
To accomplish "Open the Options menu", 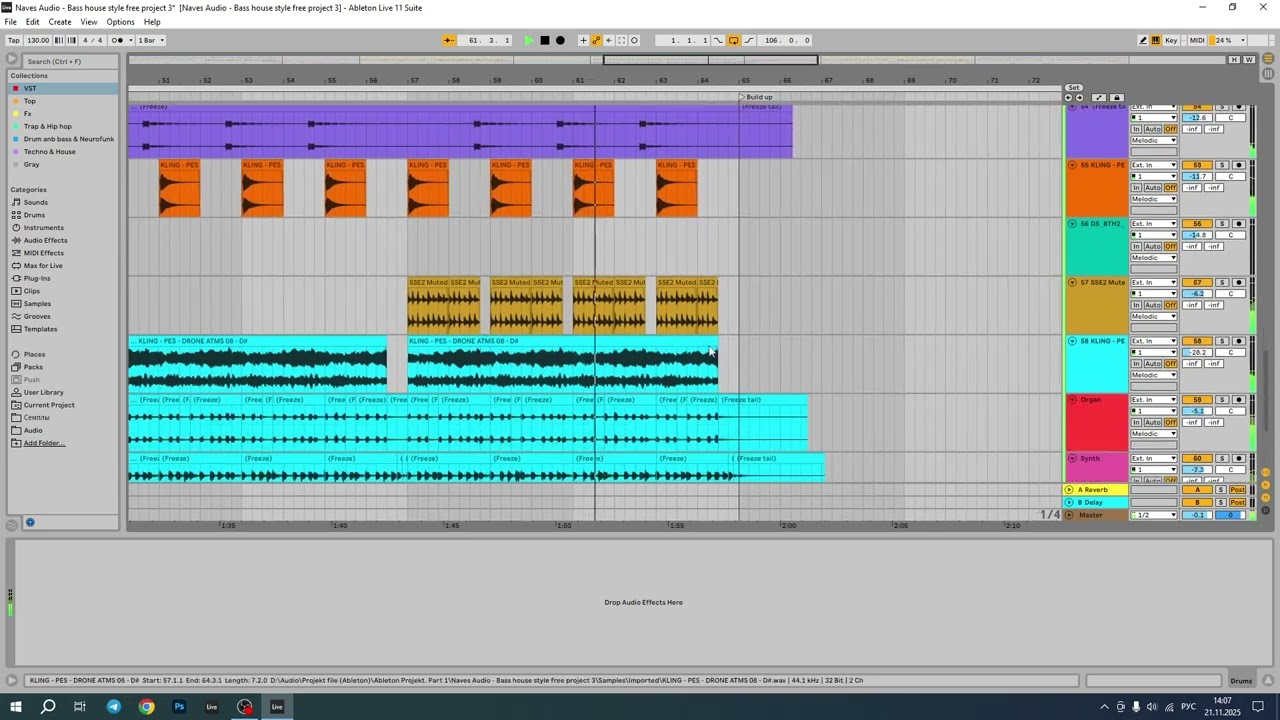I will [120, 22].
